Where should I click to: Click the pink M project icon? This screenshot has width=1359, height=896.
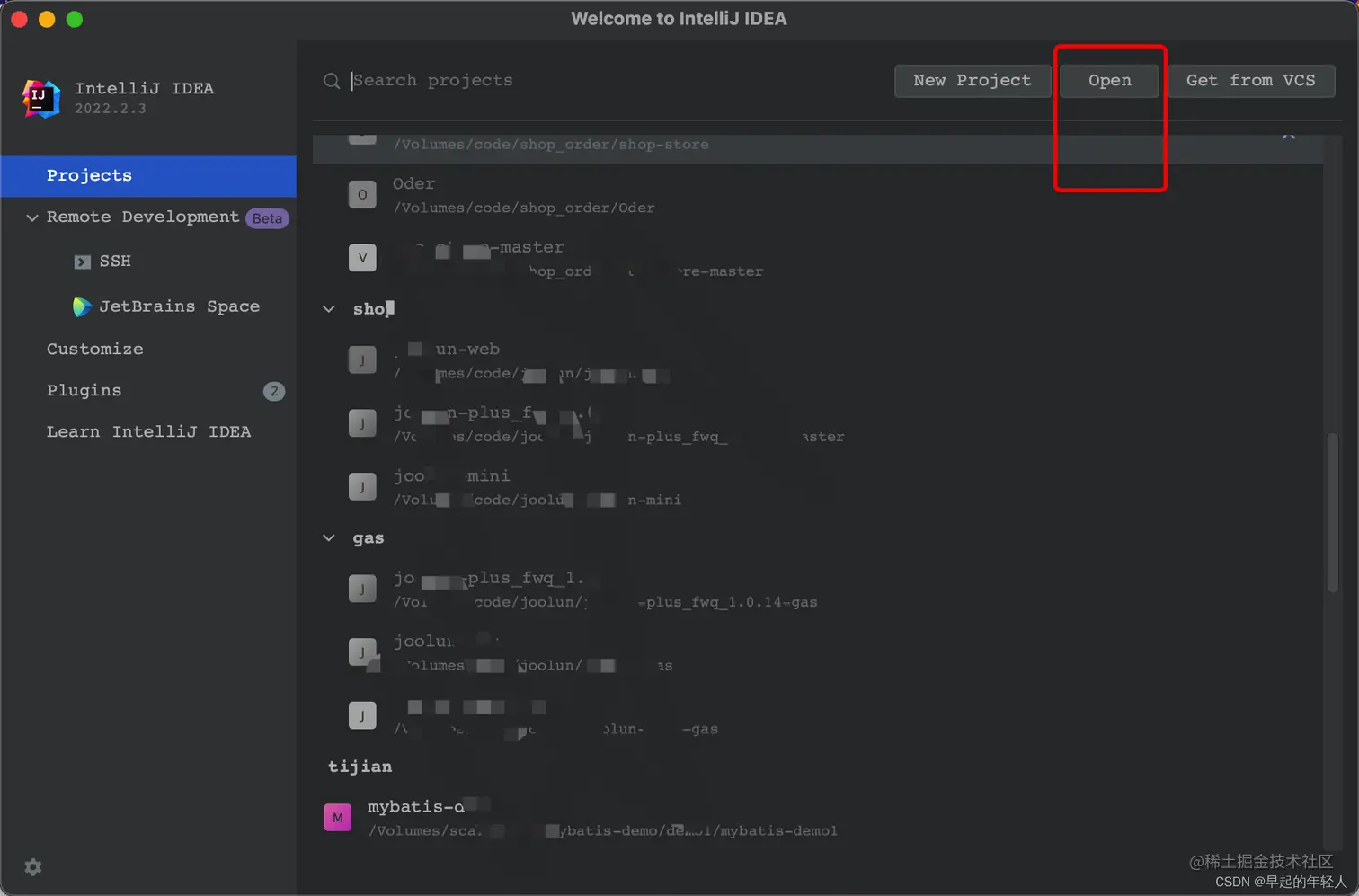pos(337,818)
